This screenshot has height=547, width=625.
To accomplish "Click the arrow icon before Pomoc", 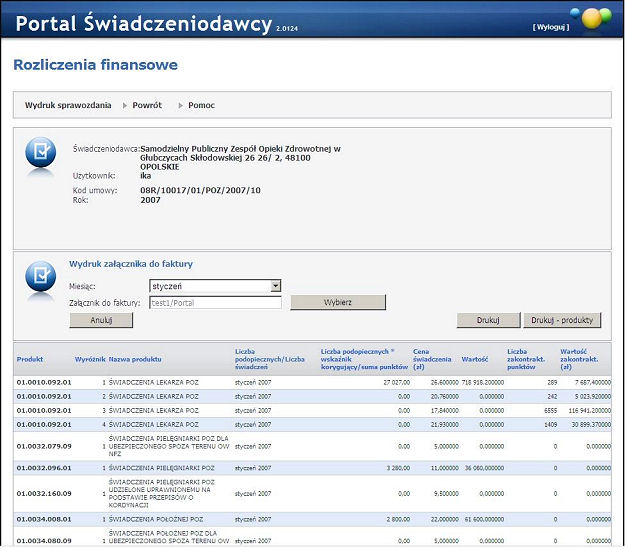I will 180,105.
